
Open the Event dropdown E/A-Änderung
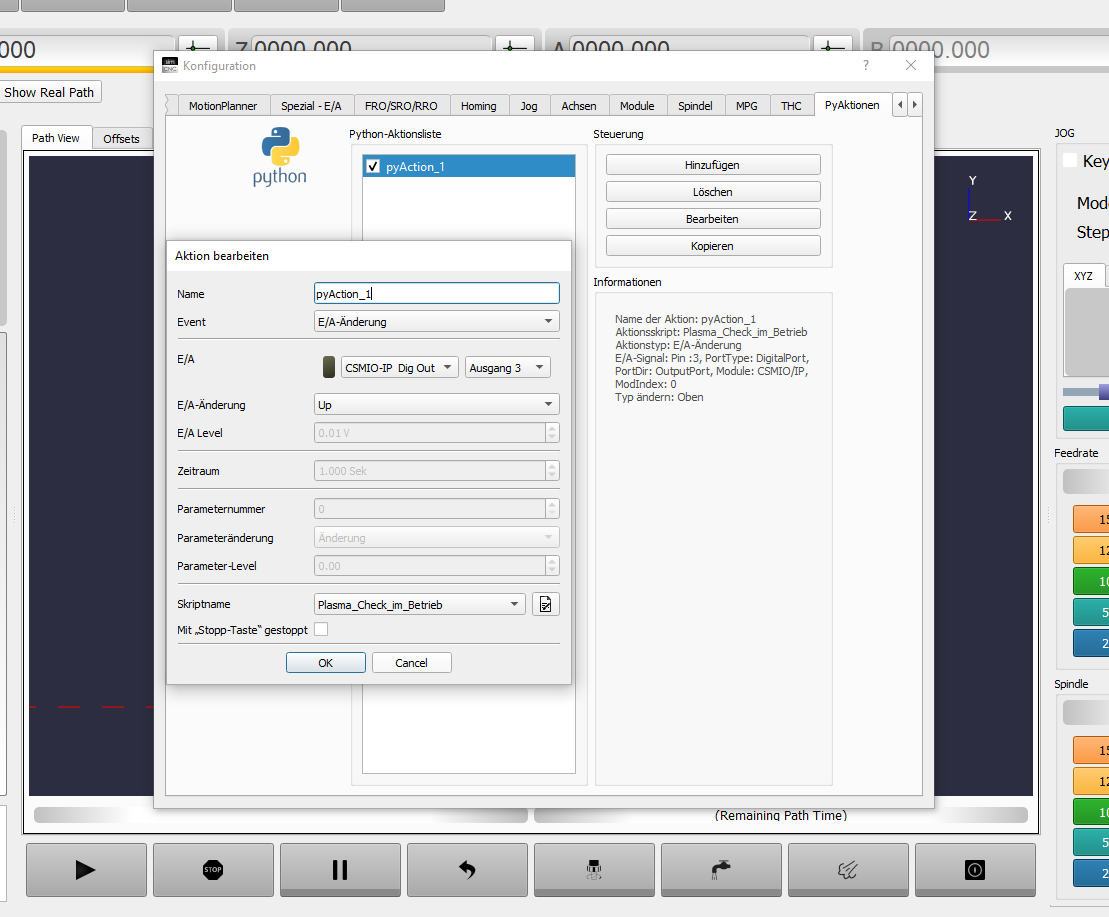pos(436,322)
